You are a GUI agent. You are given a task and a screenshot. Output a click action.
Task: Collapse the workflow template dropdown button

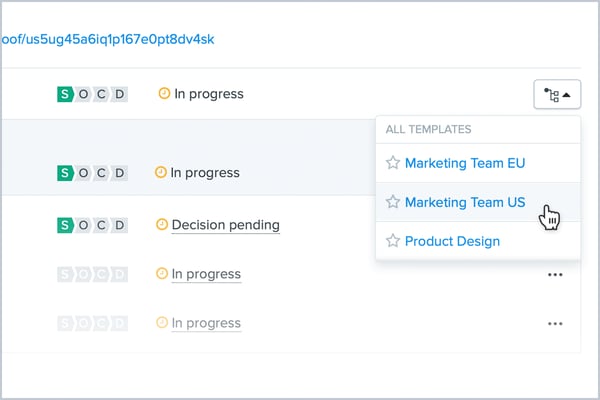click(x=558, y=95)
